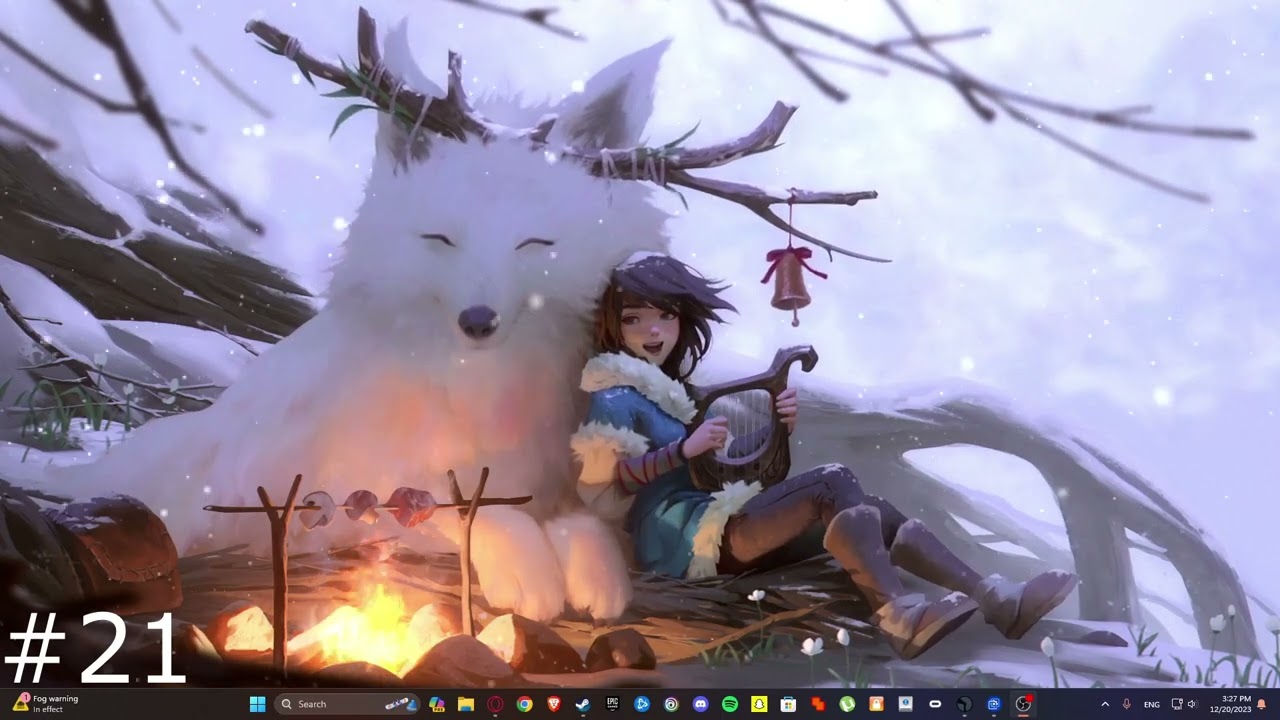Click the microphone tray icon

pos(1126,704)
